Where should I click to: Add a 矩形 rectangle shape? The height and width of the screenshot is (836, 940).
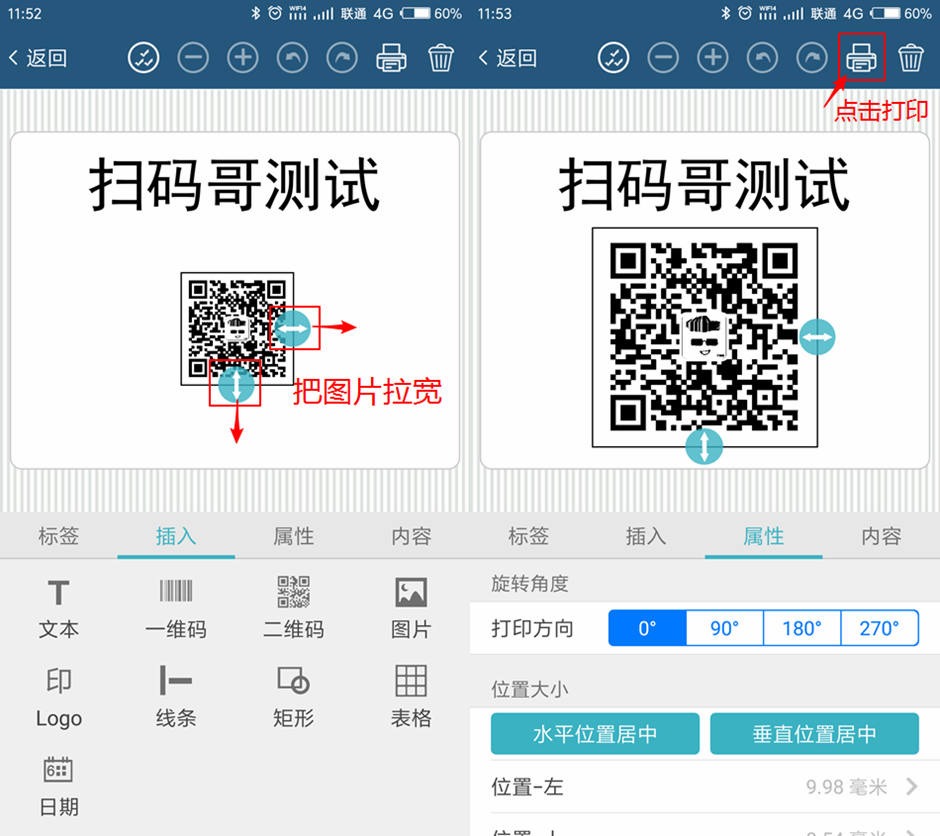click(293, 697)
